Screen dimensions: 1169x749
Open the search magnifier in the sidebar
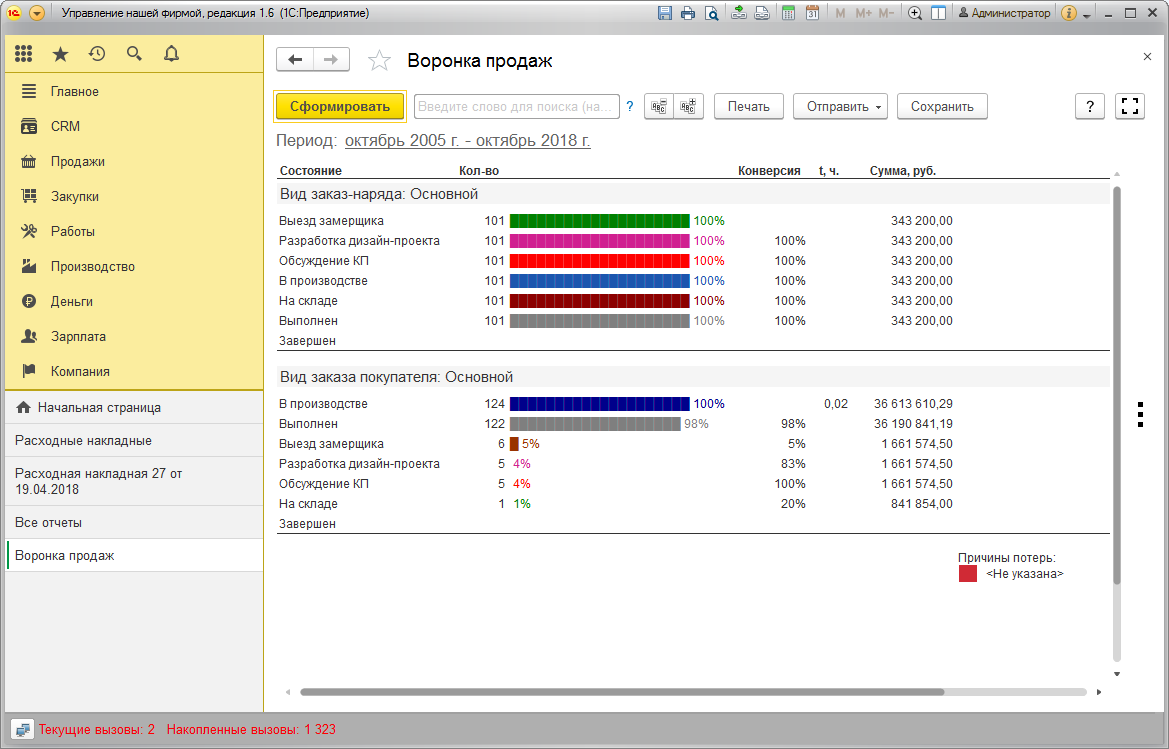(x=134, y=54)
